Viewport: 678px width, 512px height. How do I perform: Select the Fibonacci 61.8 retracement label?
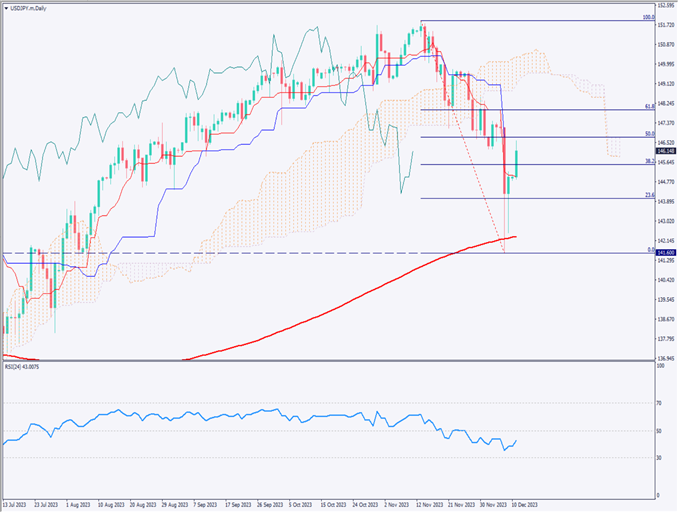click(648, 106)
